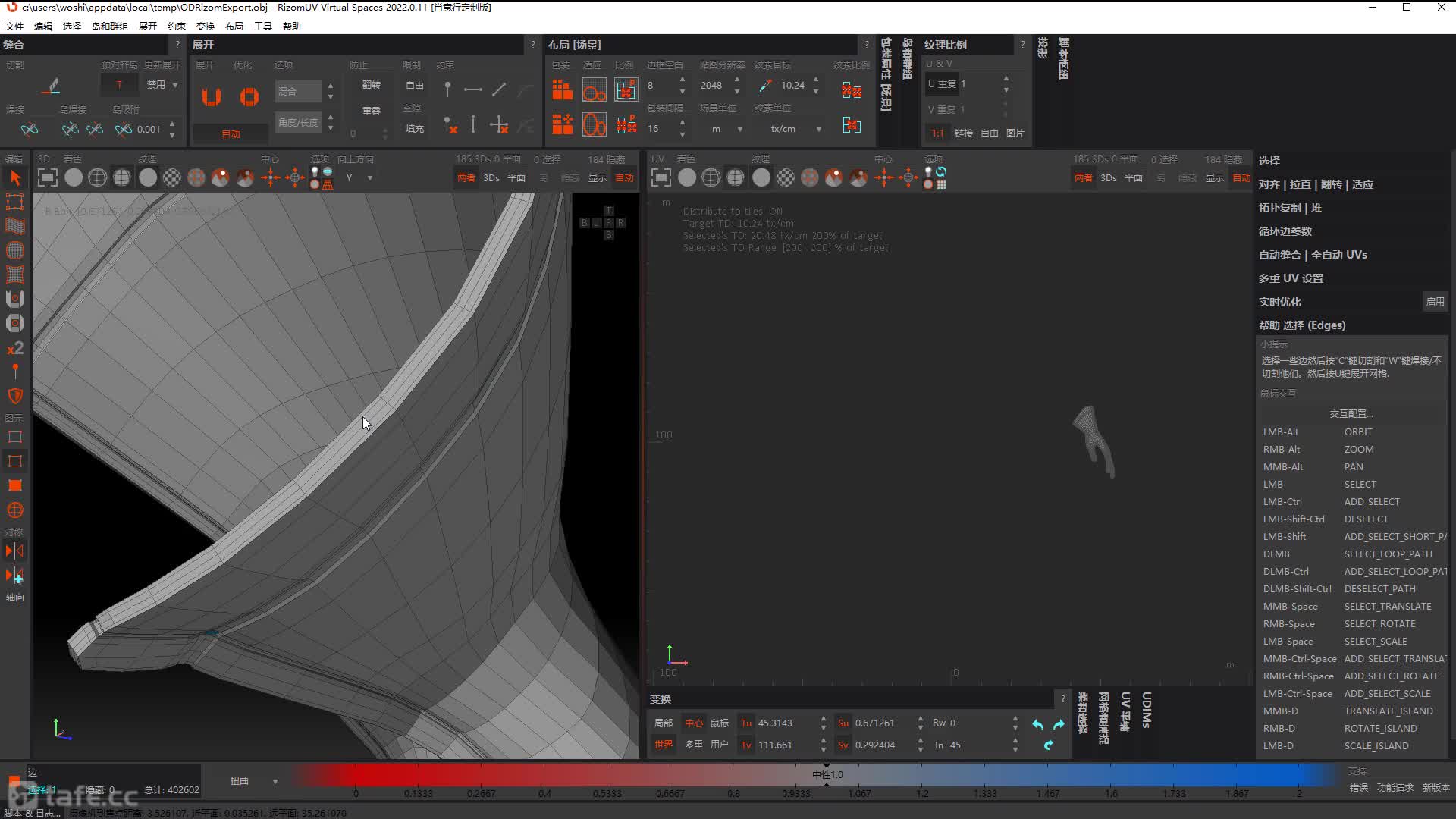The height and width of the screenshot is (819, 1456).
Task: Open the 工具 menu
Action: pyautogui.click(x=263, y=26)
